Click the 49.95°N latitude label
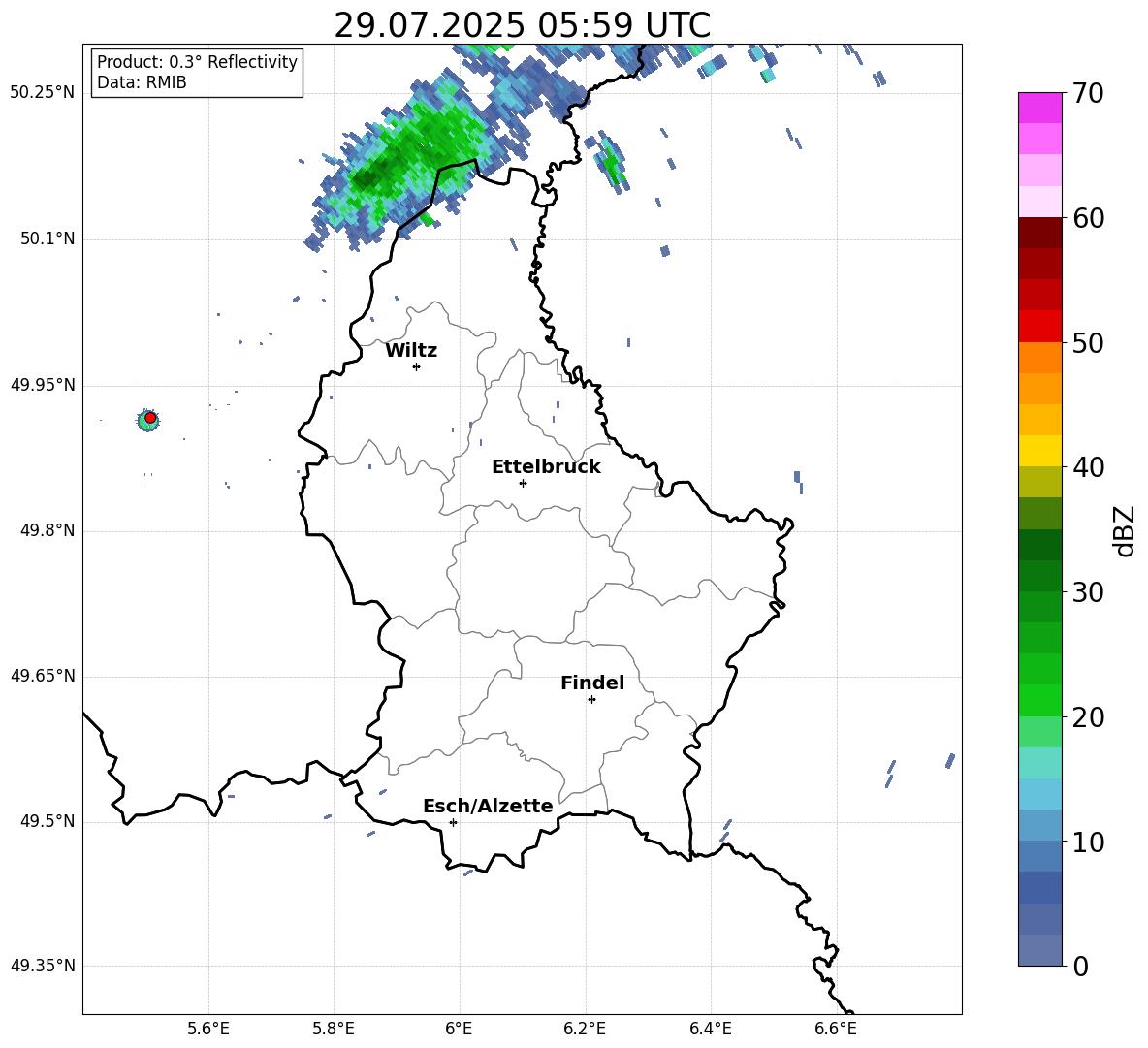 [x=43, y=385]
